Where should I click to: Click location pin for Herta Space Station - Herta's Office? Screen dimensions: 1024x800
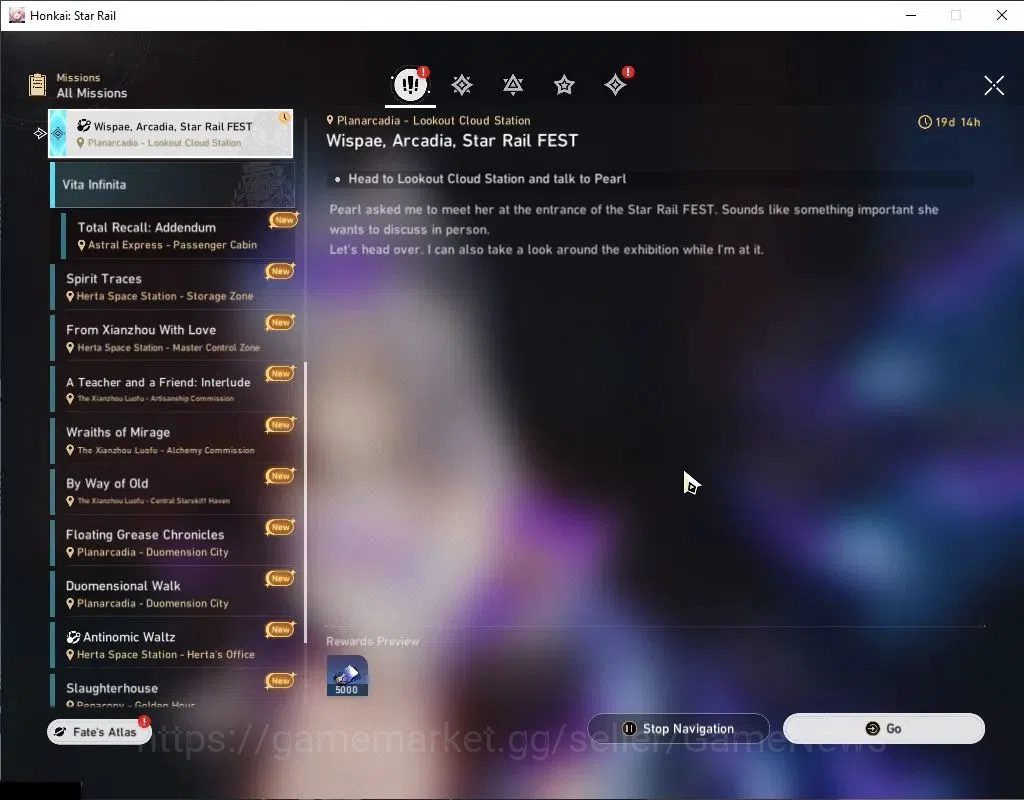(x=70, y=655)
